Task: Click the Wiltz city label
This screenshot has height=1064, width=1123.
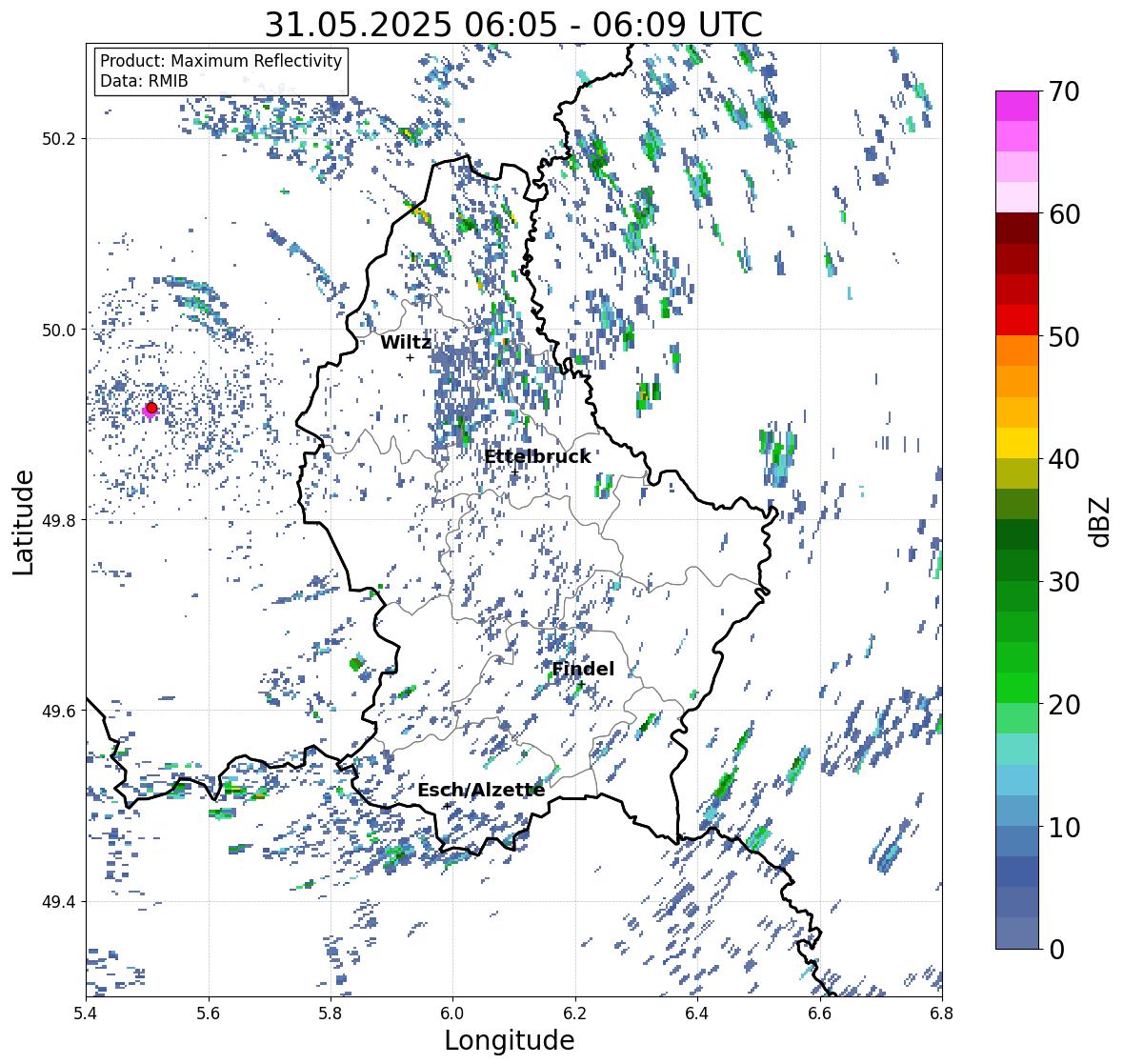Action: [406, 342]
